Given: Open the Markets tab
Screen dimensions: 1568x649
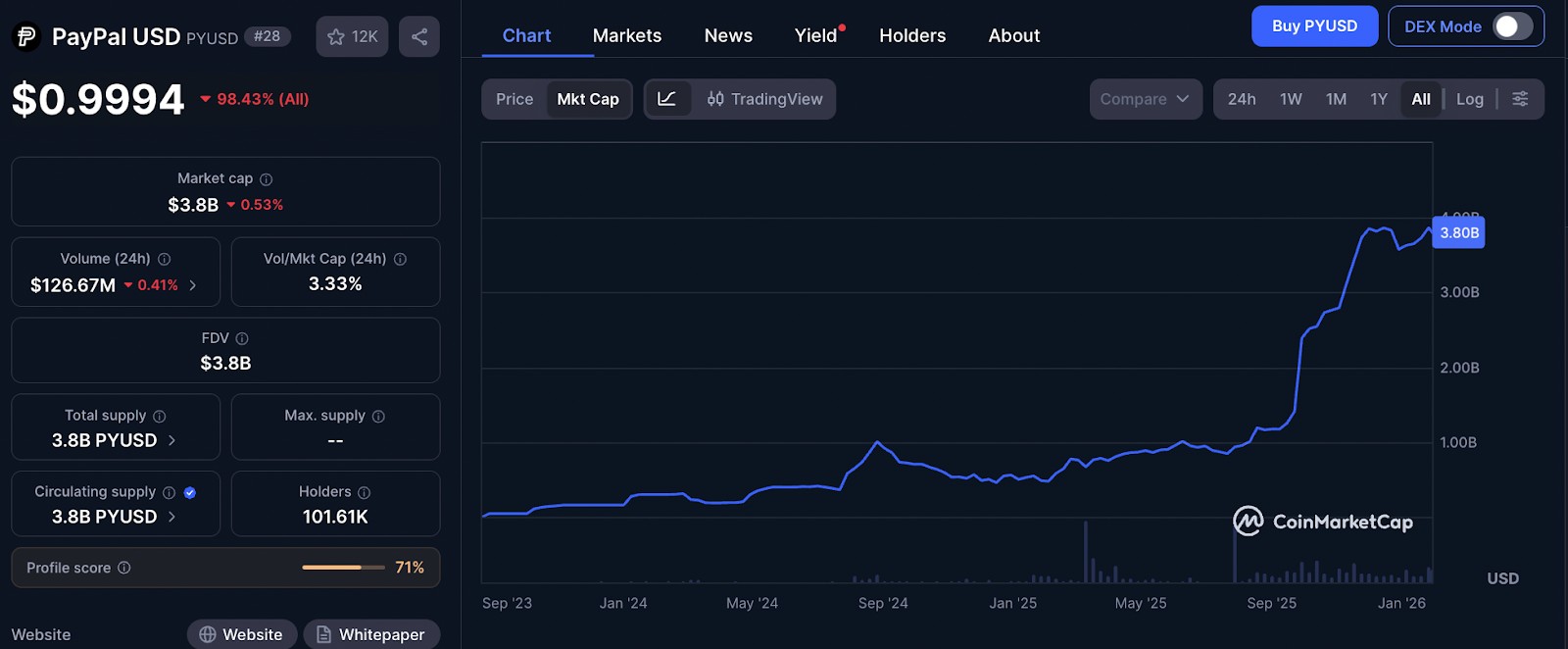Looking at the screenshot, I should pyautogui.click(x=627, y=35).
